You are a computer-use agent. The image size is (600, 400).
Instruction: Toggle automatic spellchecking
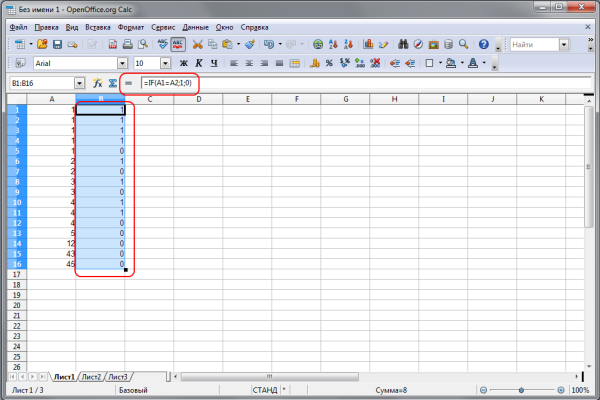pyautogui.click(x=178, y=44)
